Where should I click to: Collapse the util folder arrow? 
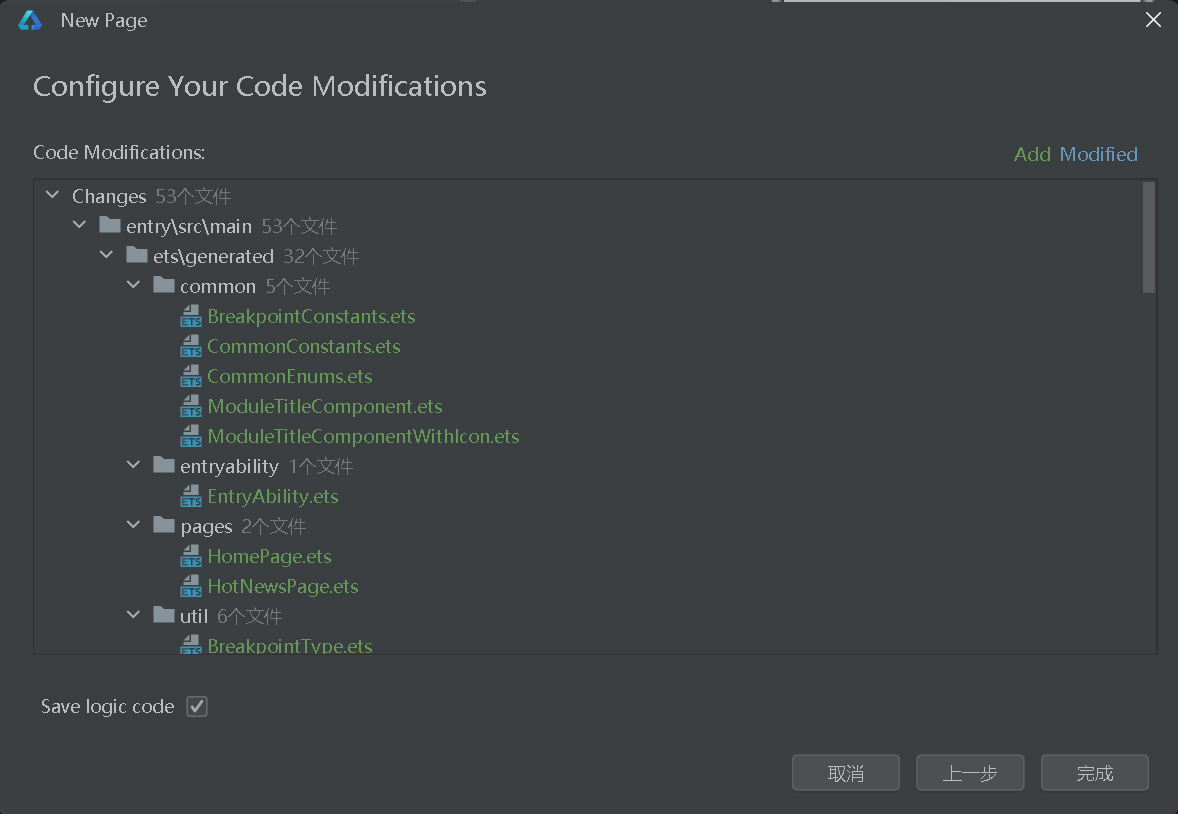coord(133,616)
